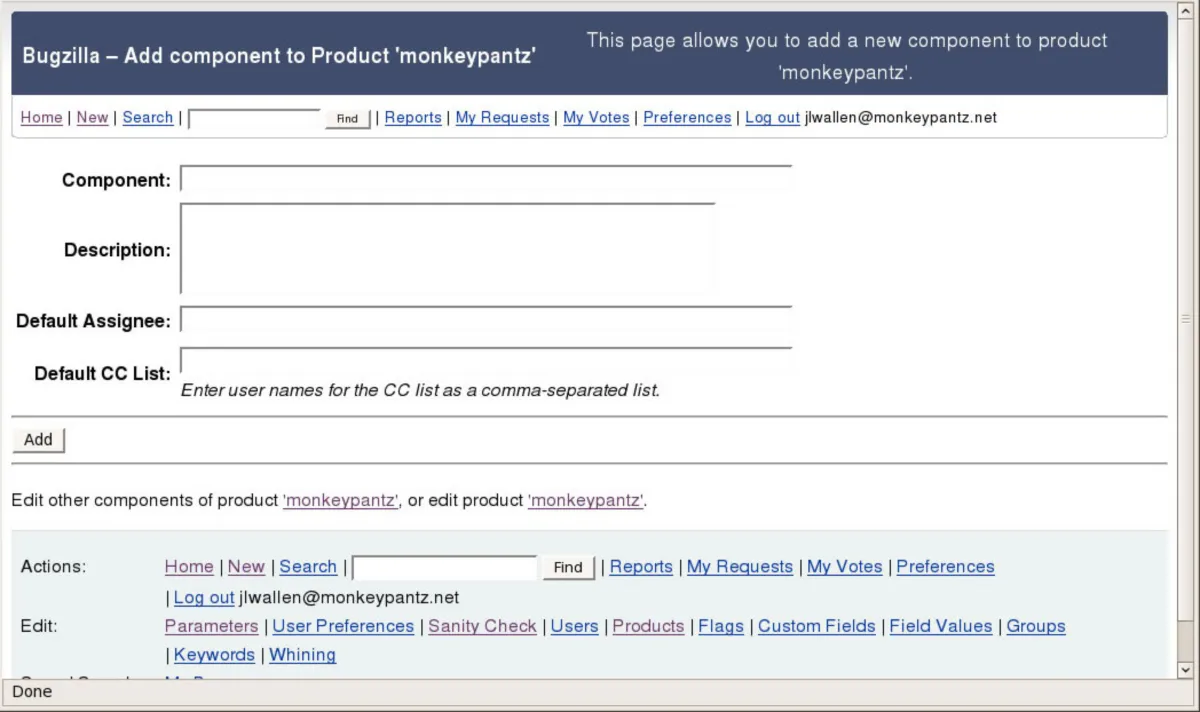The width and height of the screenshot is (1200, 712).
Task: Click the Component name input field
Action: (486, 179)
